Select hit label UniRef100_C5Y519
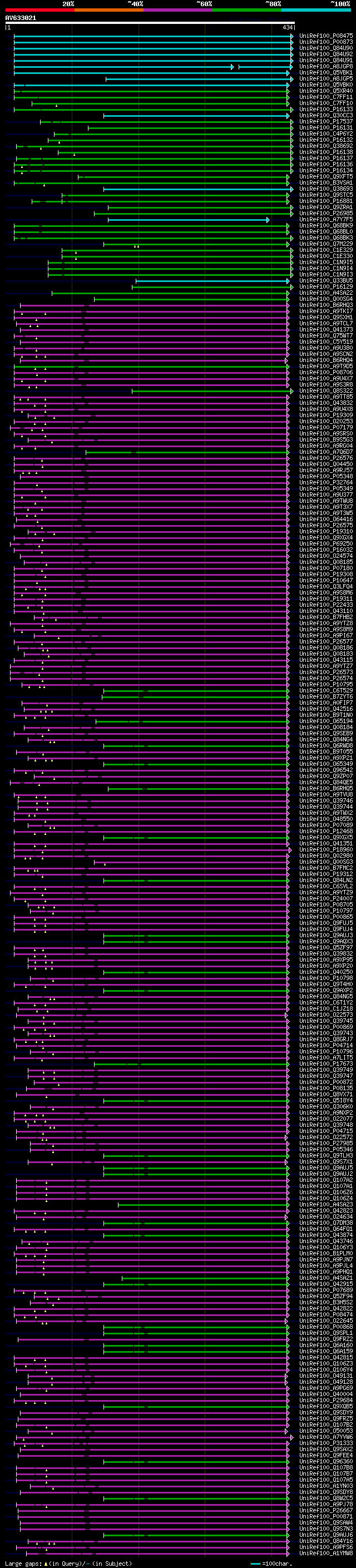 point(325,342)
